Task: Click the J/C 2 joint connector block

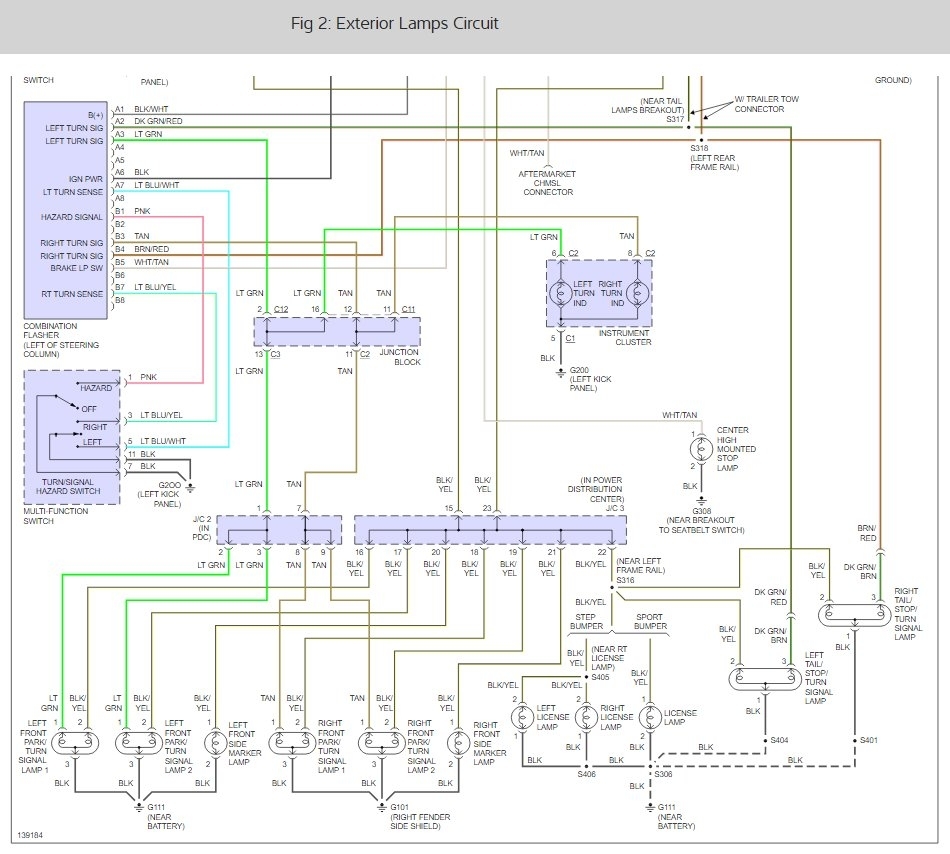Action: 279,530
